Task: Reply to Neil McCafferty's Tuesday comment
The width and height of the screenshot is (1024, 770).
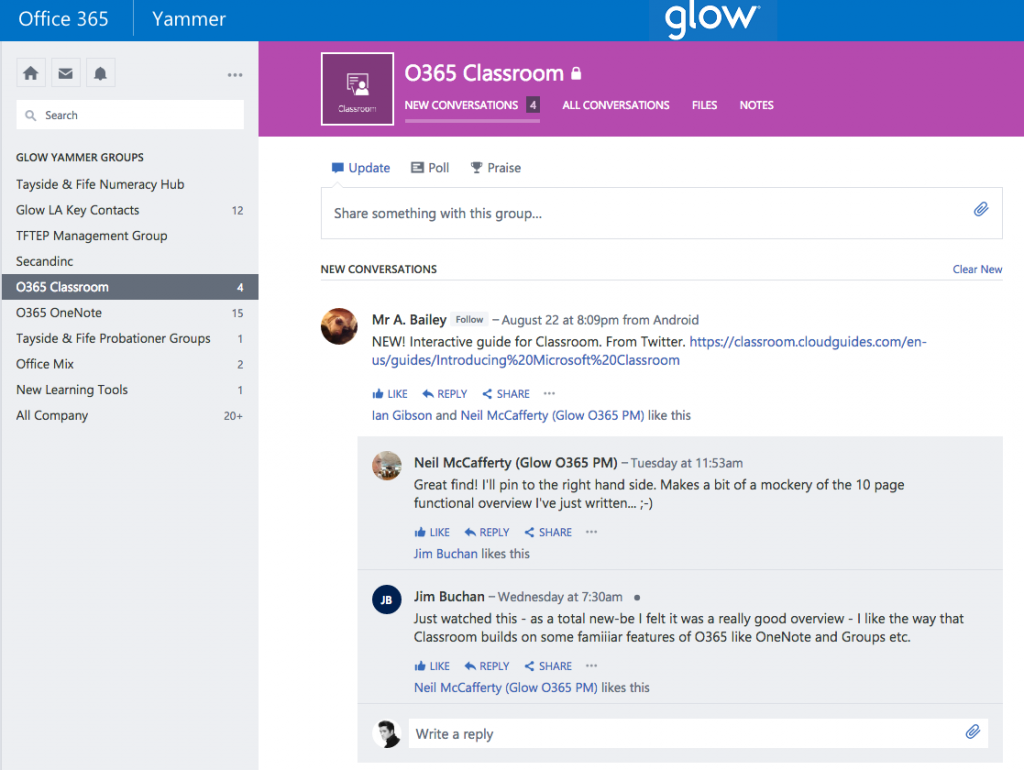Action: (x=487, y=532)
